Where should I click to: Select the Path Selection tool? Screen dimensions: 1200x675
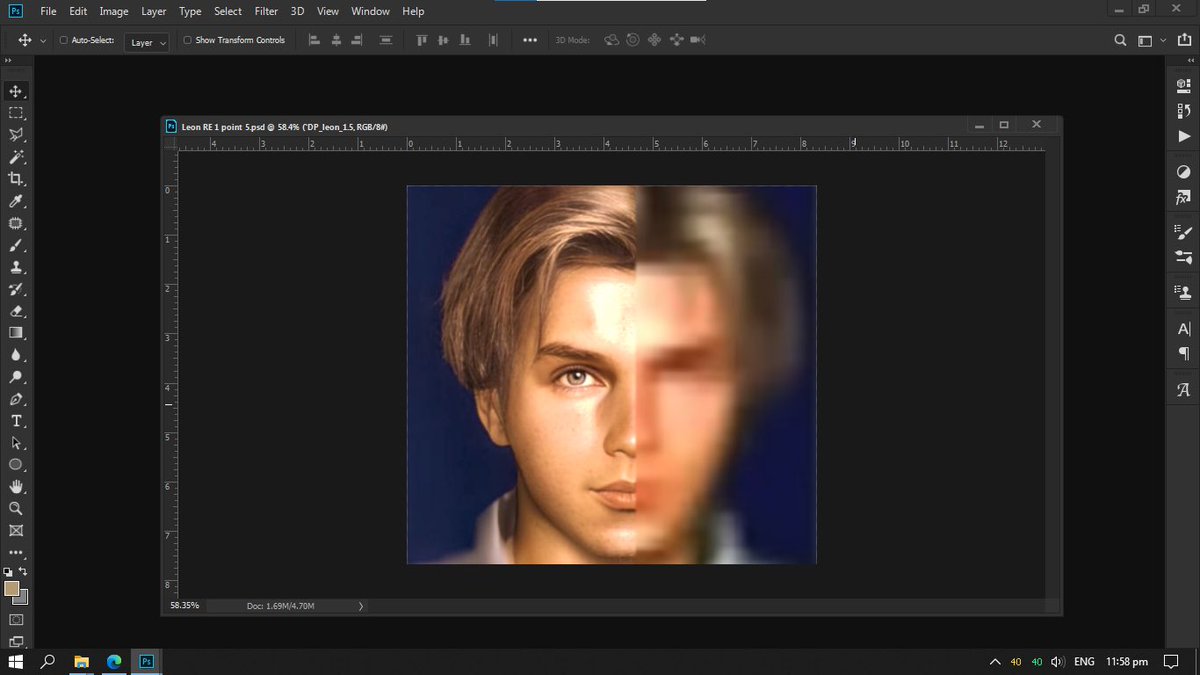pos(16,443)
